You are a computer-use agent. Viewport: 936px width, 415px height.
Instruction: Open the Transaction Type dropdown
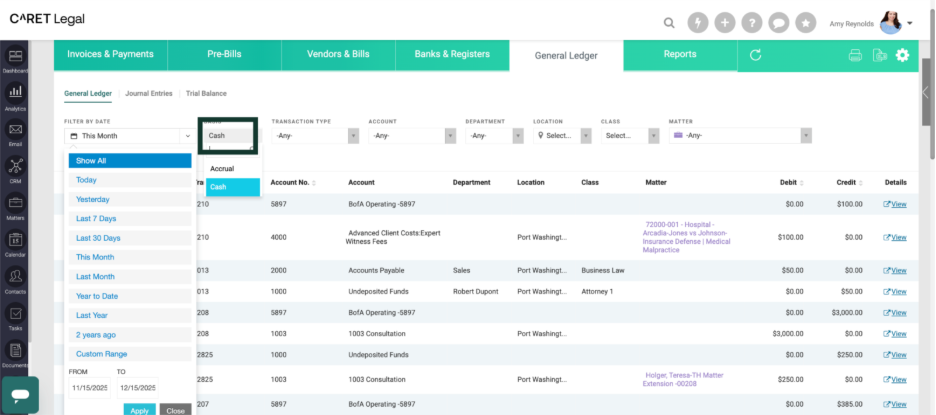[x=315, y=136]
